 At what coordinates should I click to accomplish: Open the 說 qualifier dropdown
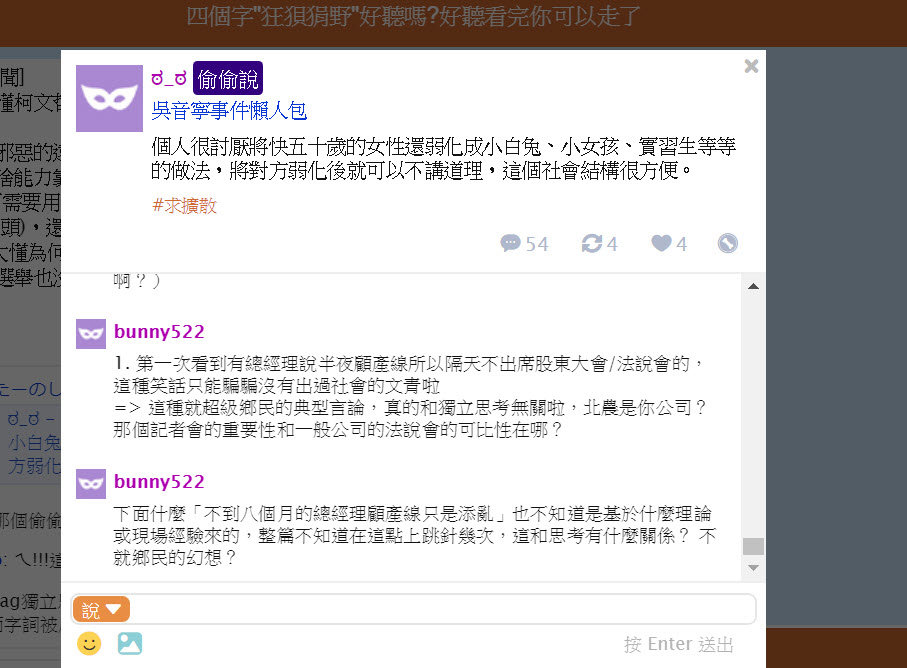[x=101, y=610]
